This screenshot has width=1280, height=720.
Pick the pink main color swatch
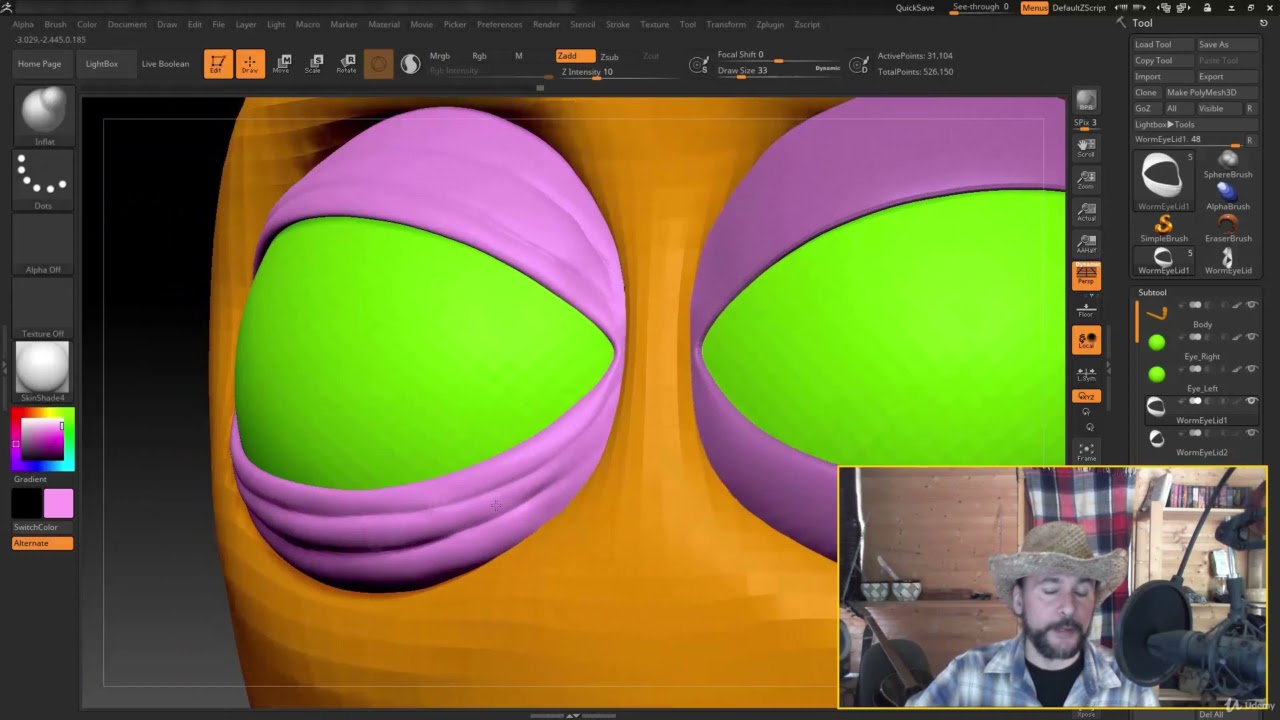click(x=58, y=503)
